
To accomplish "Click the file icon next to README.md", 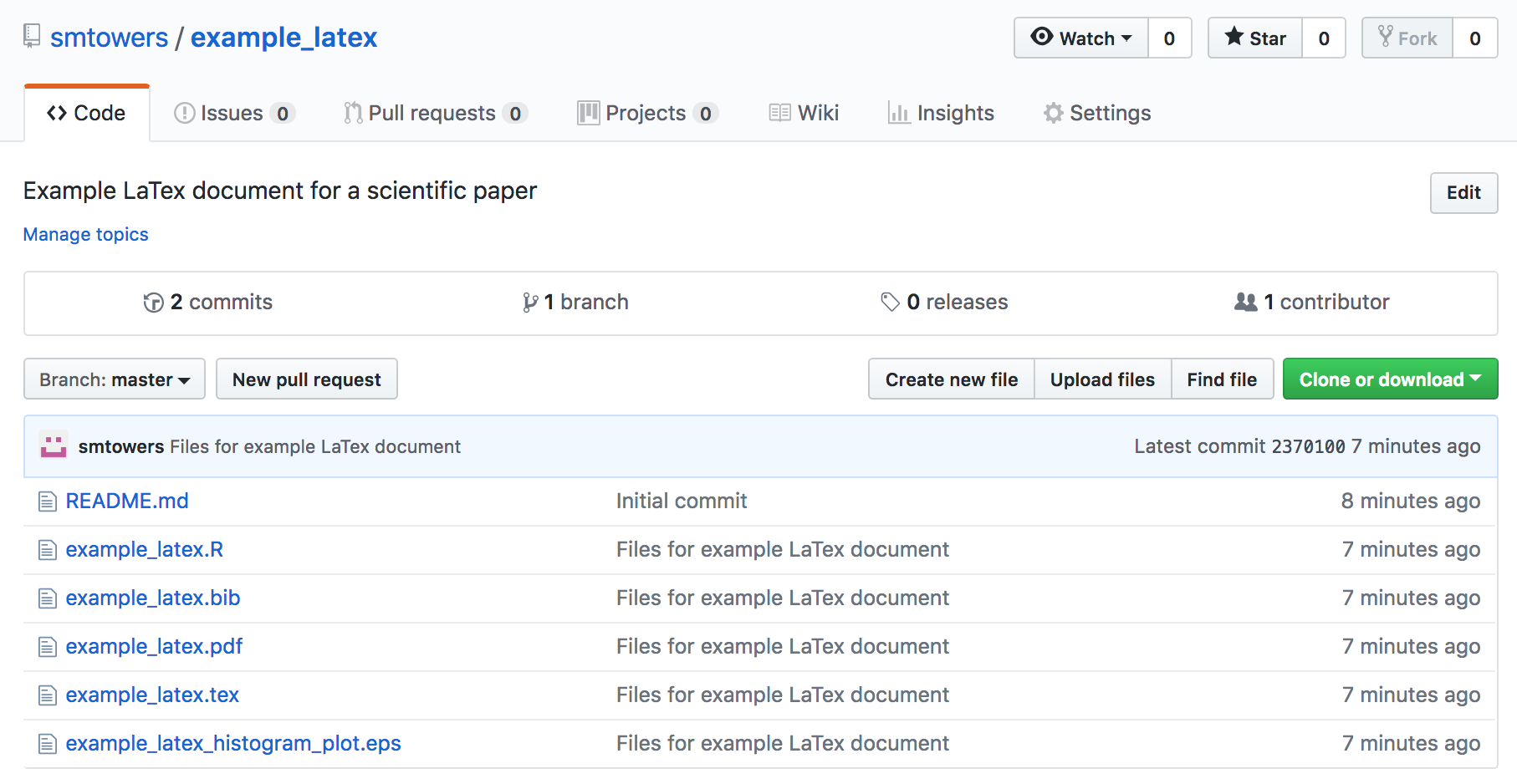I will tap(48, 501).
